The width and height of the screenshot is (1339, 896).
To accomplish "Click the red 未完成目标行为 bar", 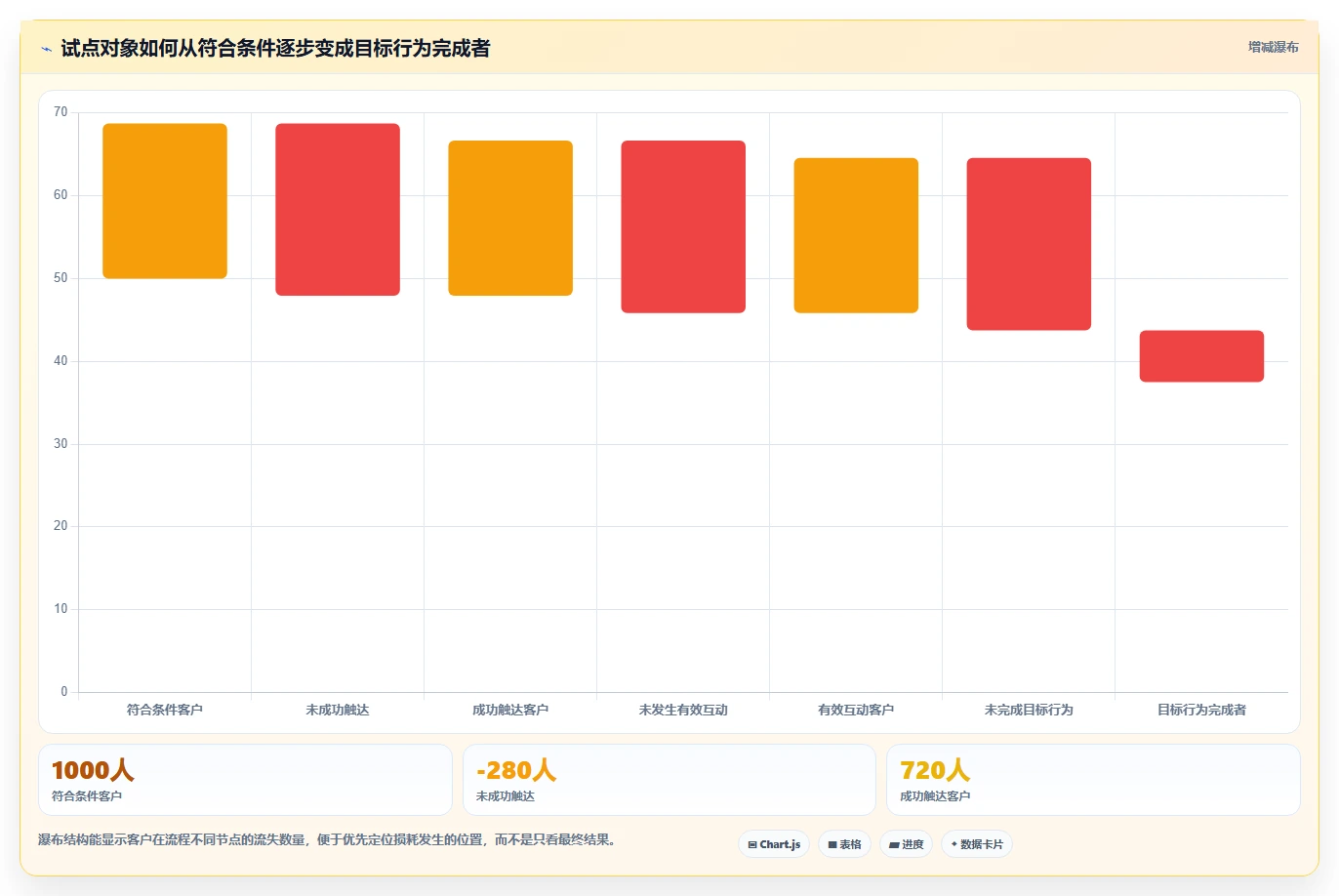I will click(x=1029, y=244).
